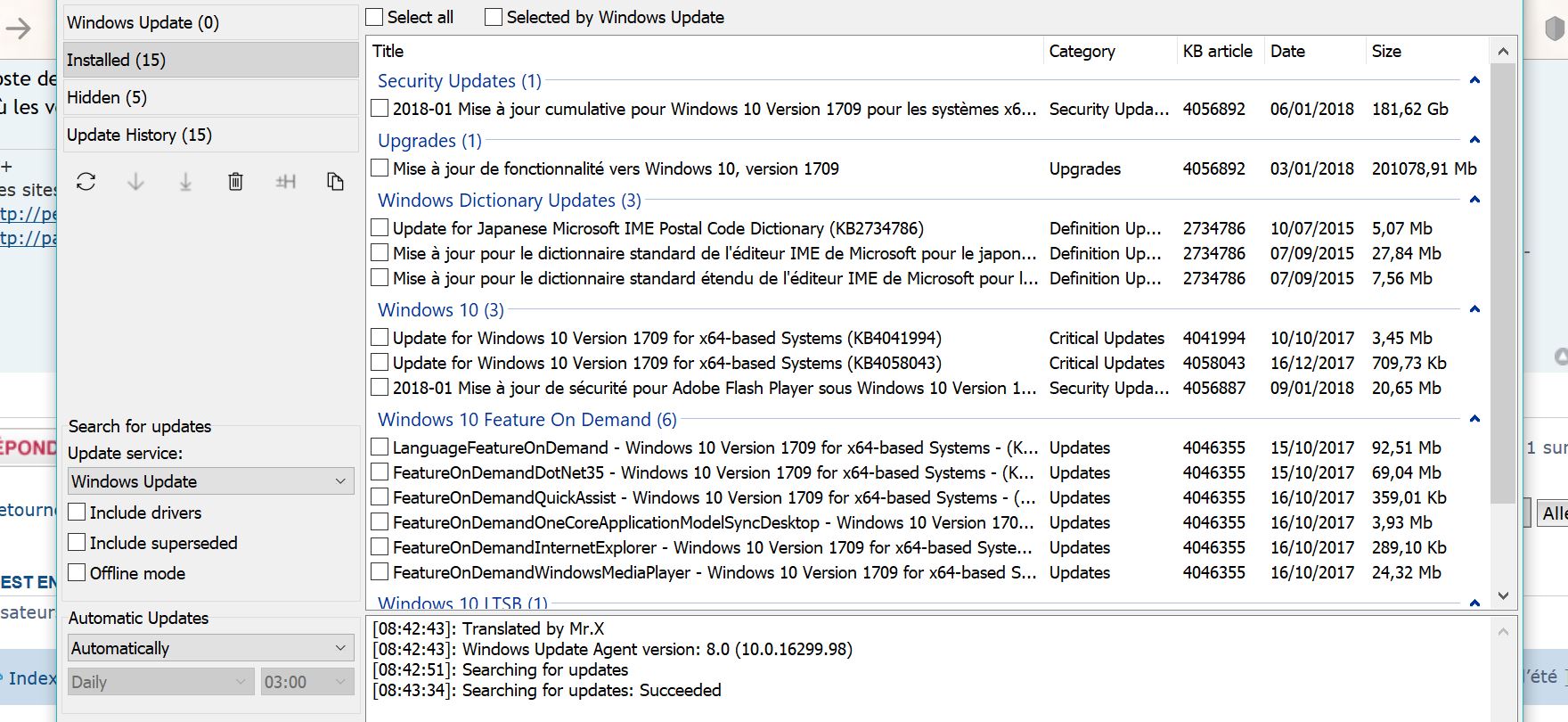1568x722 pixels.
Task: Click the 181,62 Gb size cell
Action: (1410, 109)
